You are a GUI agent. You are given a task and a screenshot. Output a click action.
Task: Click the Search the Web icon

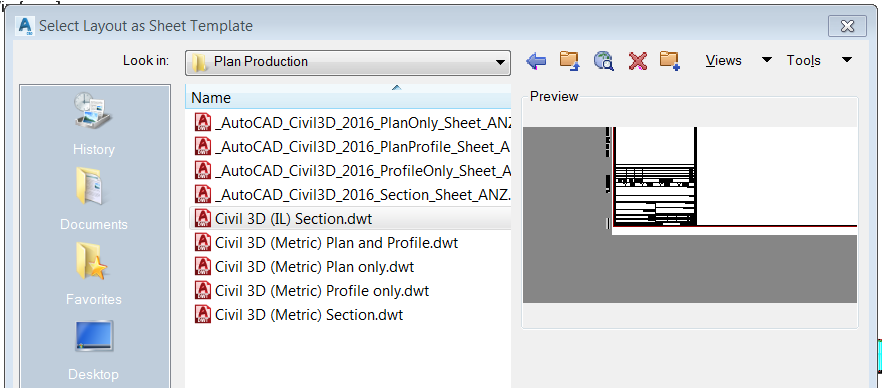click(603, 61)
